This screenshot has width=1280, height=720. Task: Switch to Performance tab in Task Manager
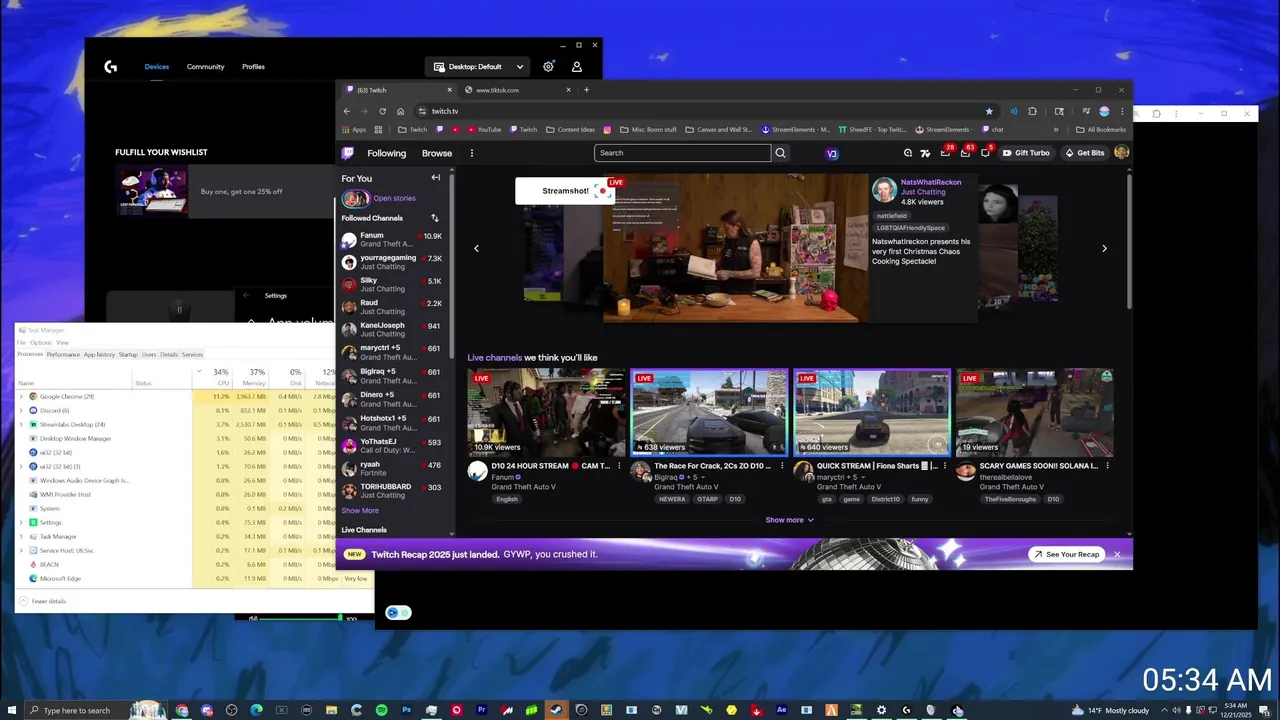click(63, 354)
